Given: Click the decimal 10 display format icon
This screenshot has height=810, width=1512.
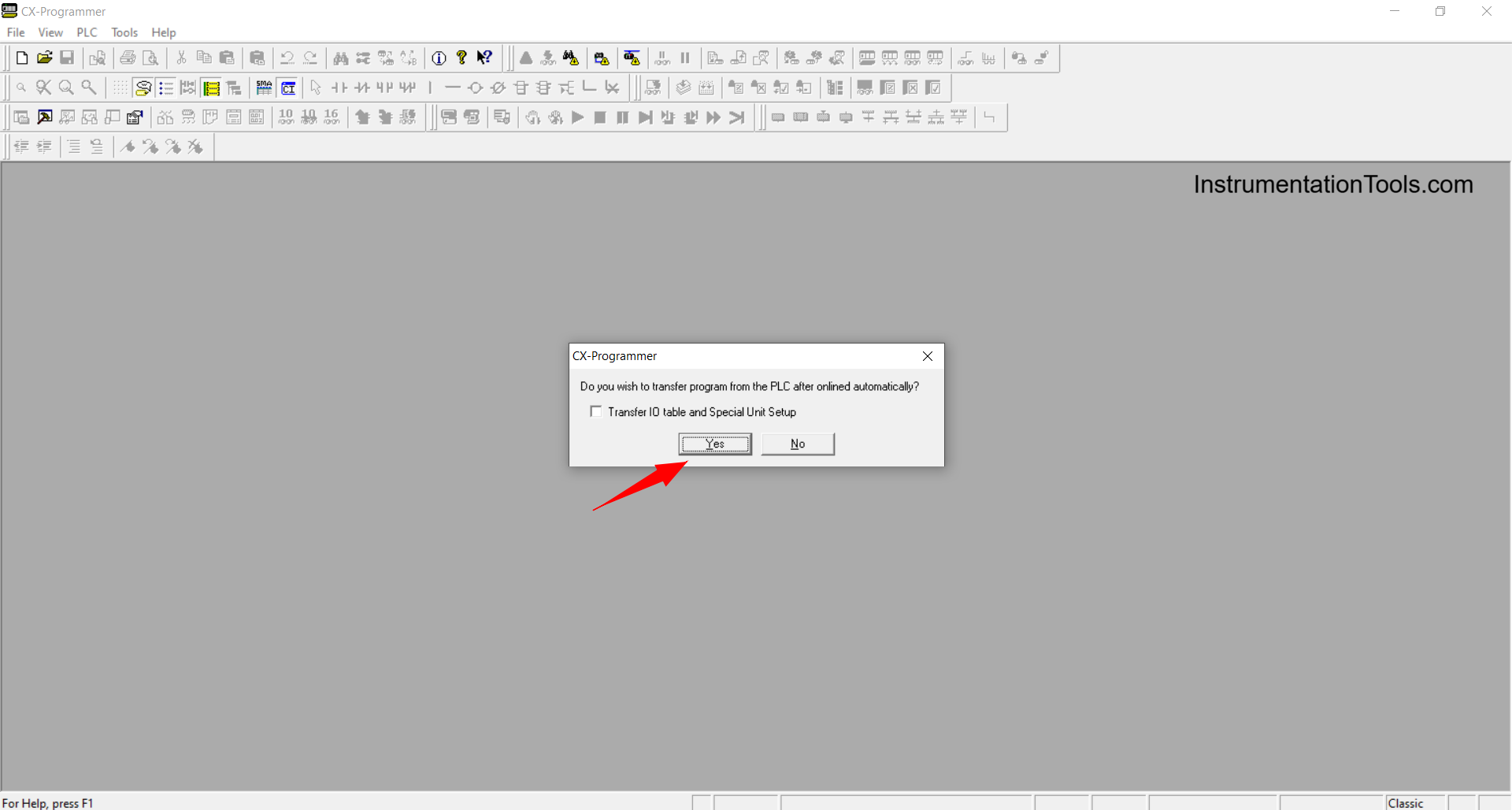Looking at the screenshot, I should (x=287, y=117).
